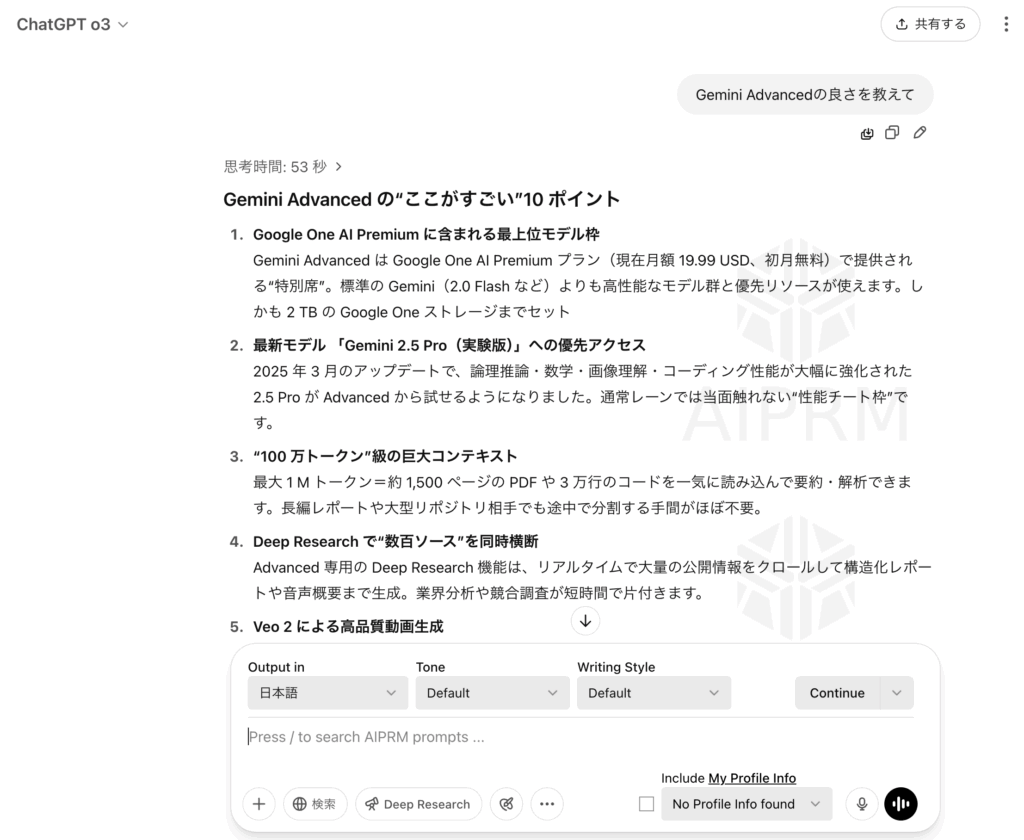Viewport: 1024px width, 840px height.
Task: Focus the AIPRM prompt search input field
Action: click(580, 737)
